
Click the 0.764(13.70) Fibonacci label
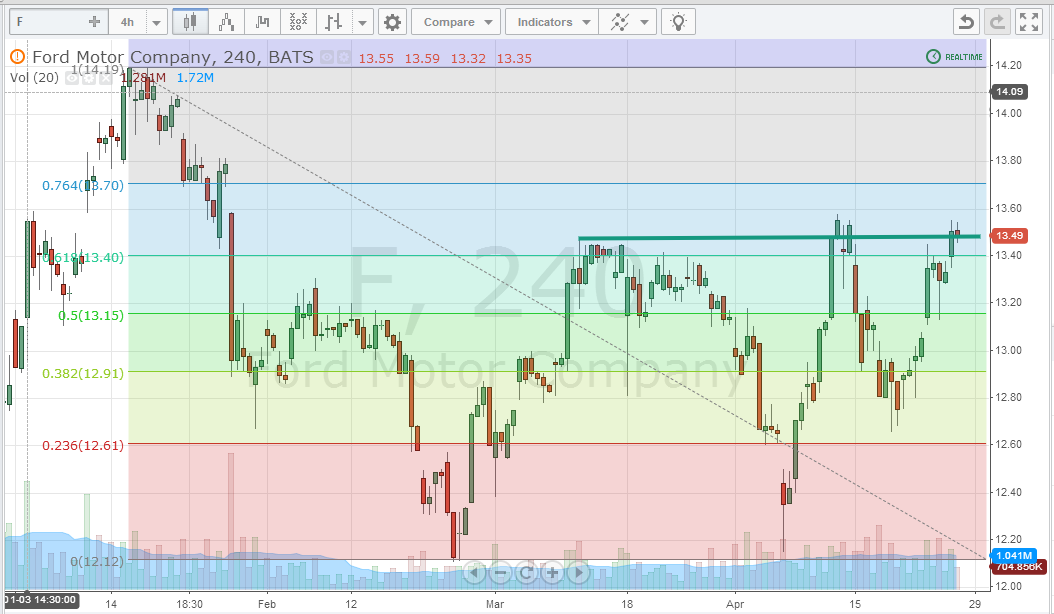point(83,186)
